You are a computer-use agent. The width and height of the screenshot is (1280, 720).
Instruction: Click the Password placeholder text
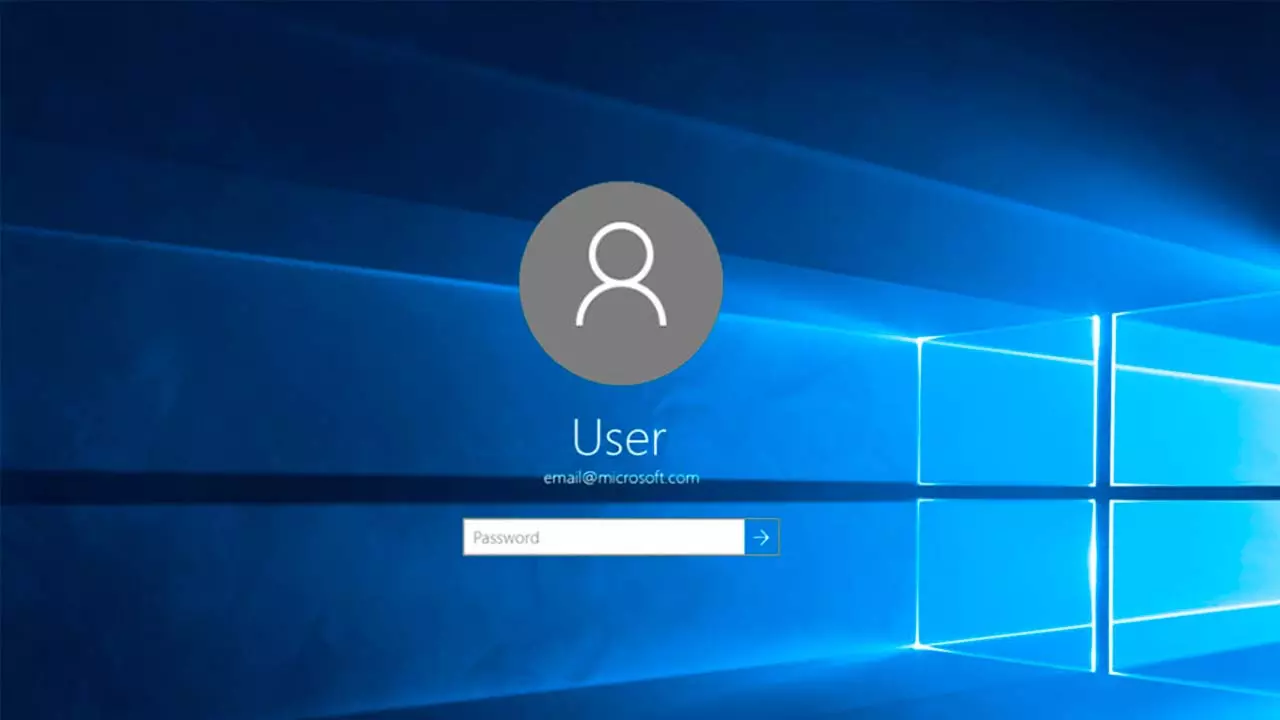505,537
